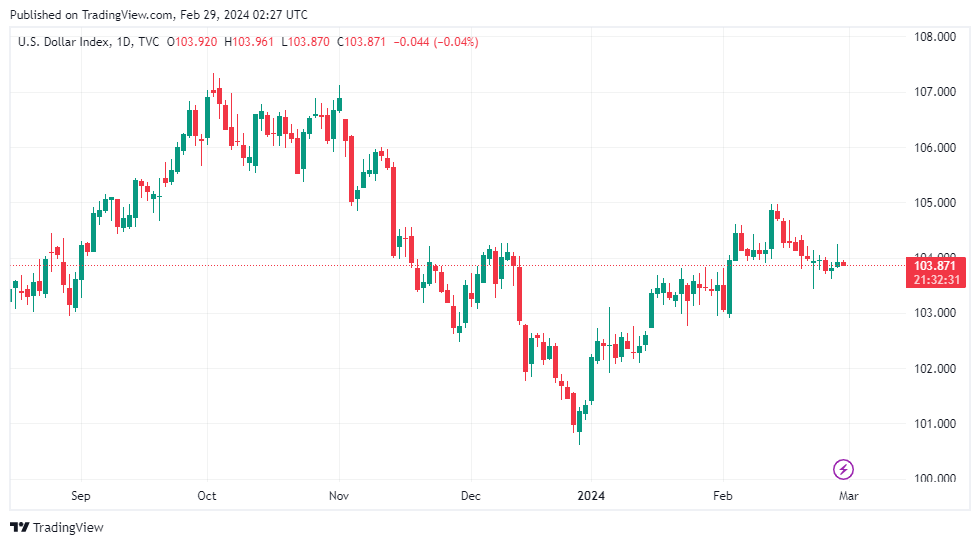Viewport: 980px width, 545px height.
Task: Select the Dec label on time axis
Action: pos(471,495)
